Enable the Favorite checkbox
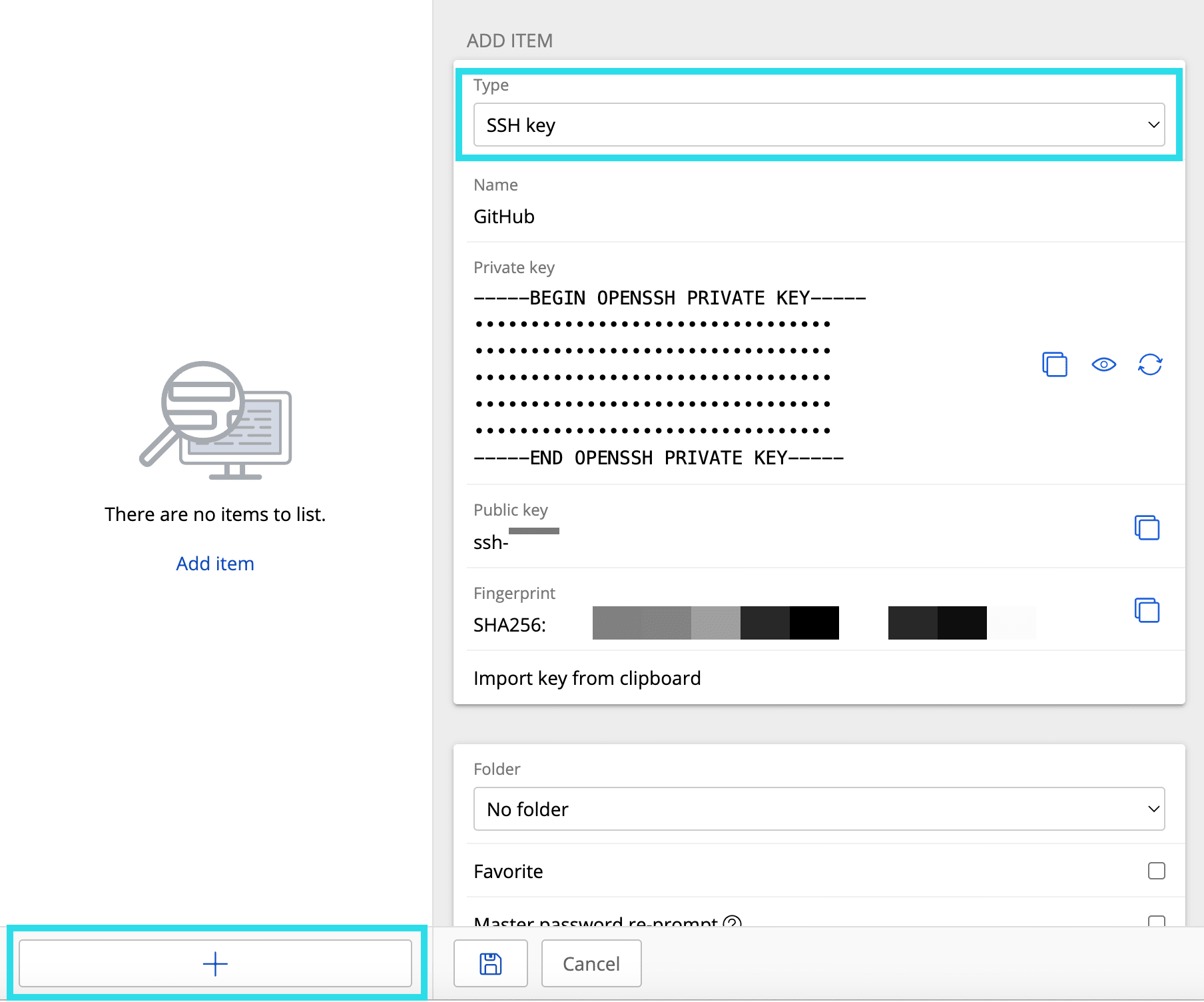Viewport: 1204px width, 1002px height. 1157,871
